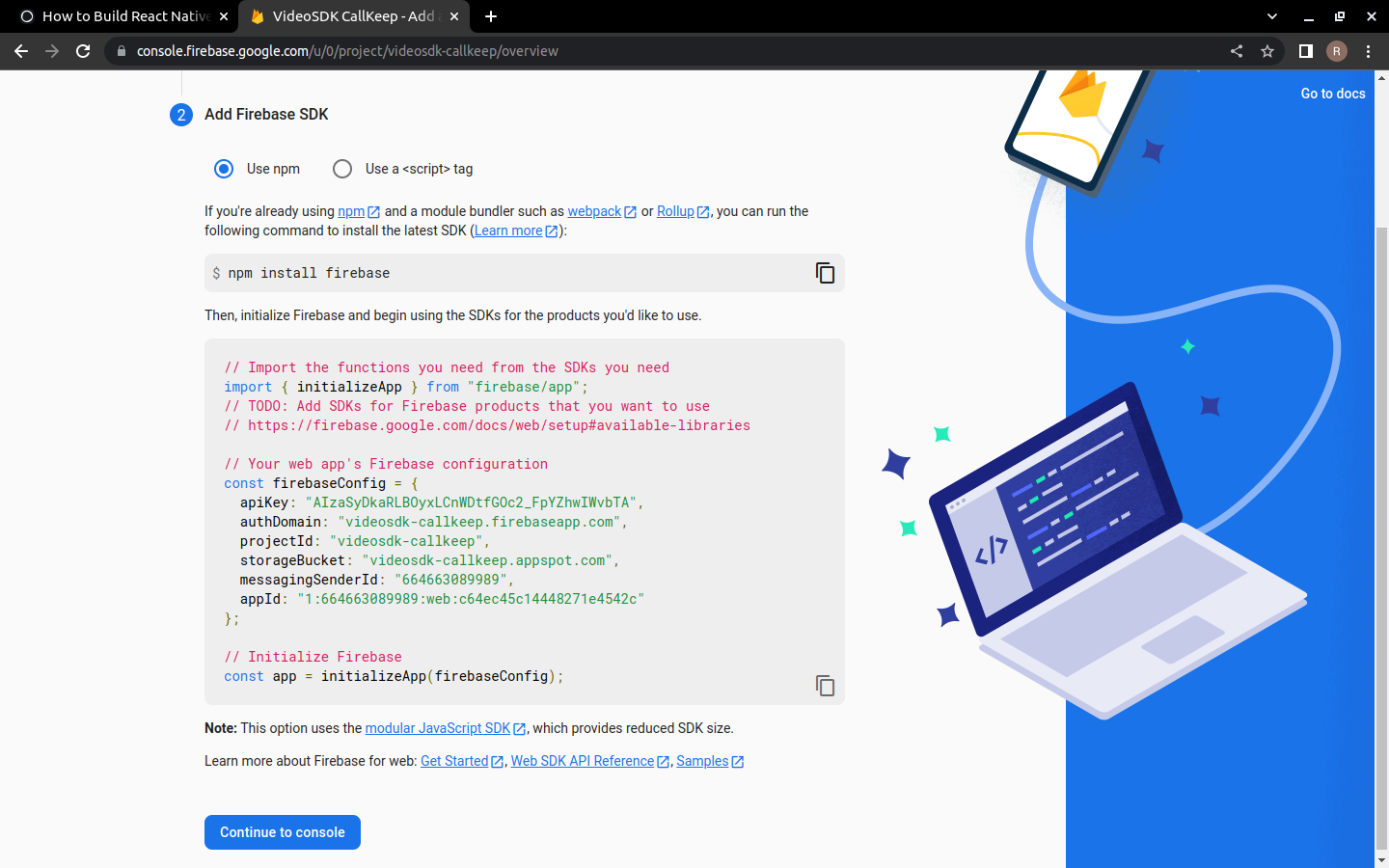The height and width of the screenshot is (868, 1389).
Task: Select the Use npm radio option
Action: click(x=224, y=169)
